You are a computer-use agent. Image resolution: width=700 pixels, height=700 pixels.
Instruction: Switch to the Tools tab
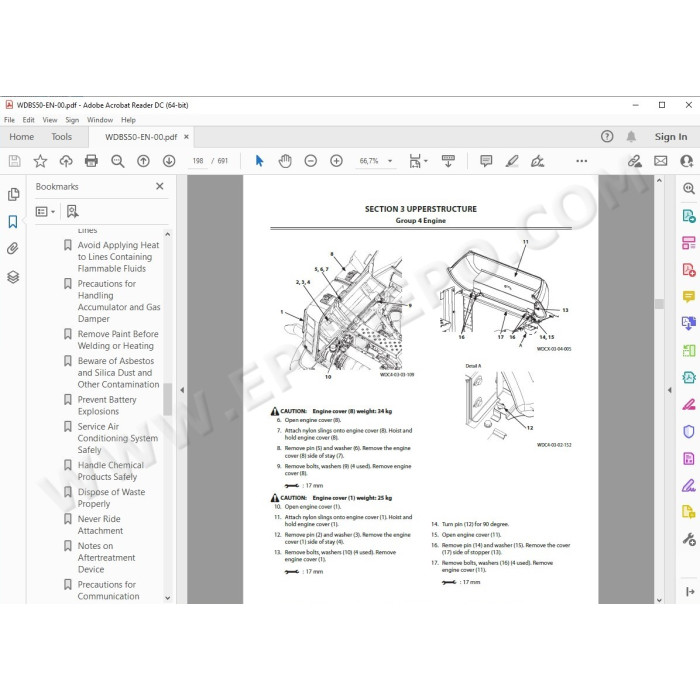pyautogui.click(x=61, y=137)
